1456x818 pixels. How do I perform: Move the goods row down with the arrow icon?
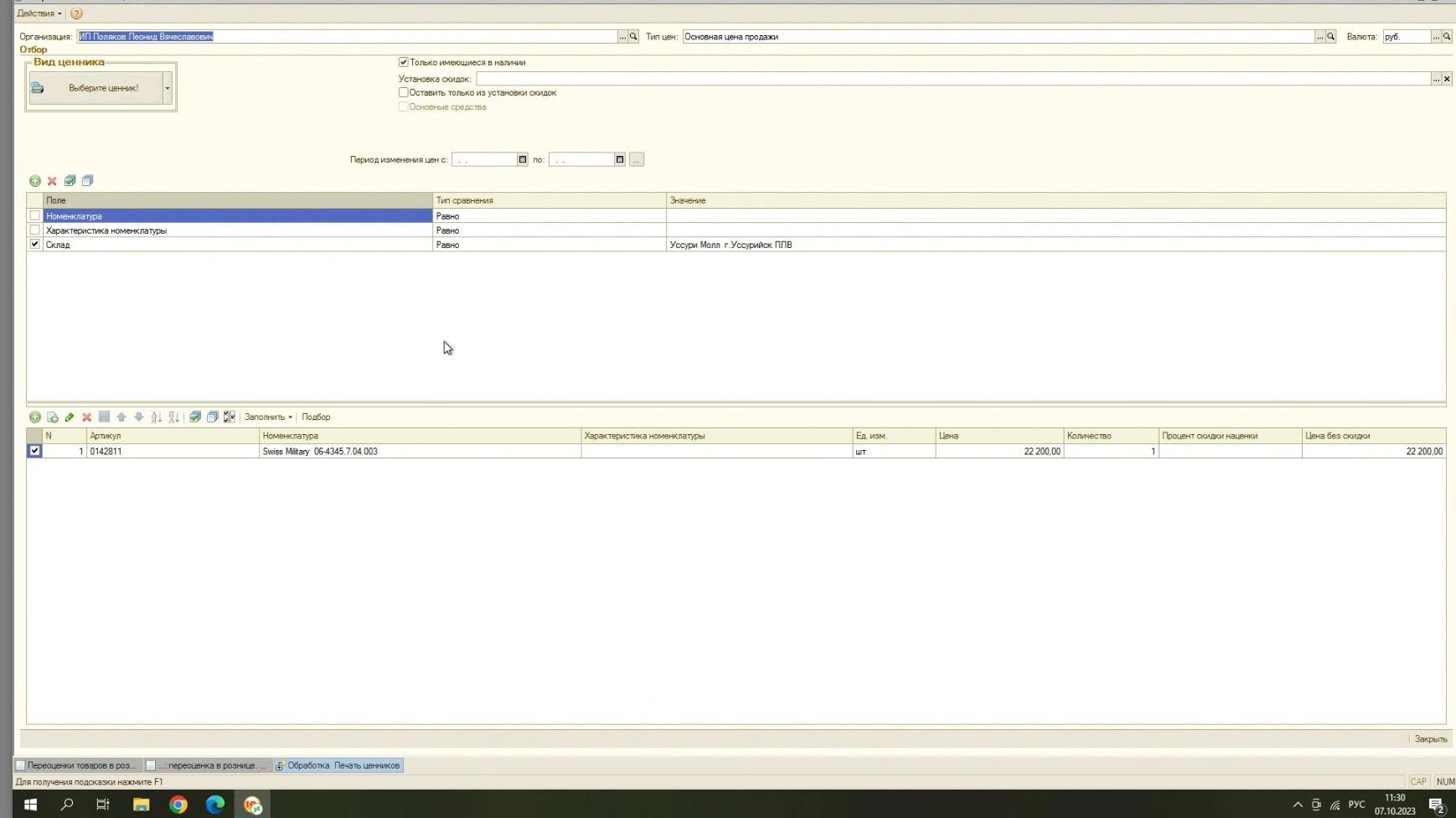[139, 417]
